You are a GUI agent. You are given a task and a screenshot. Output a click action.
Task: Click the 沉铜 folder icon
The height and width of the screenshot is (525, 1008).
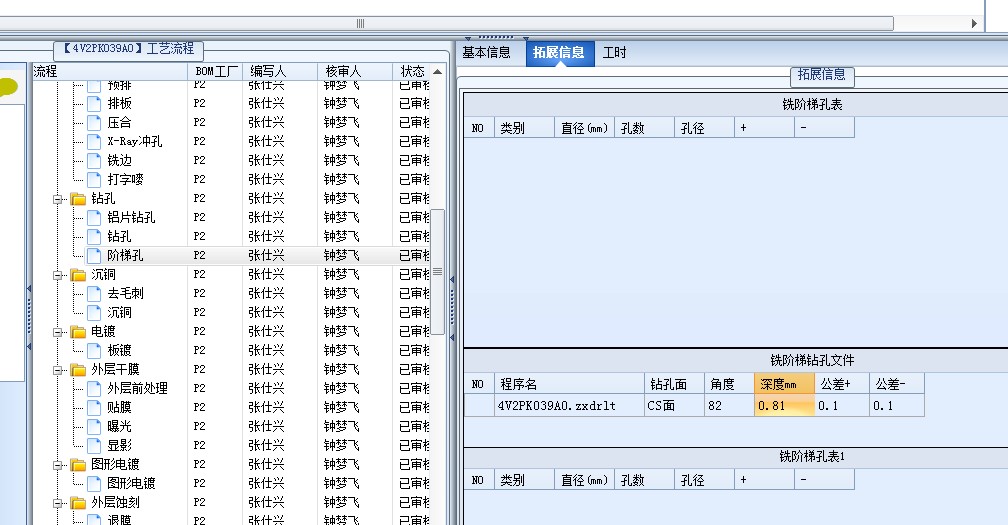(78, 274)
